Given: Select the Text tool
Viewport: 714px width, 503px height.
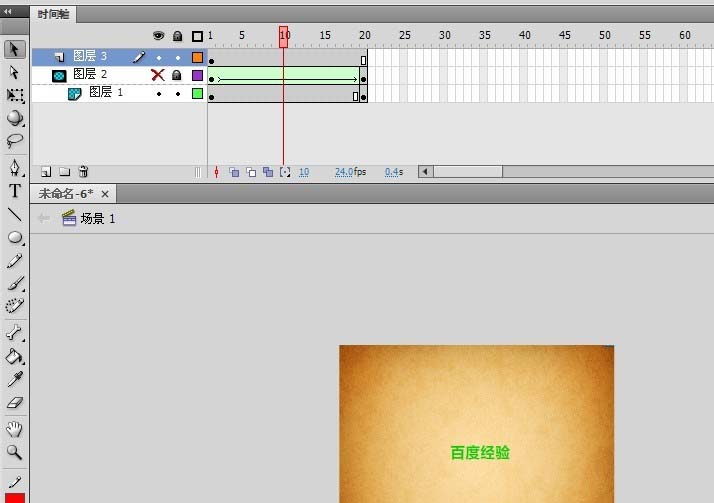Looking at the screenshot, I should tap(15, 191).
